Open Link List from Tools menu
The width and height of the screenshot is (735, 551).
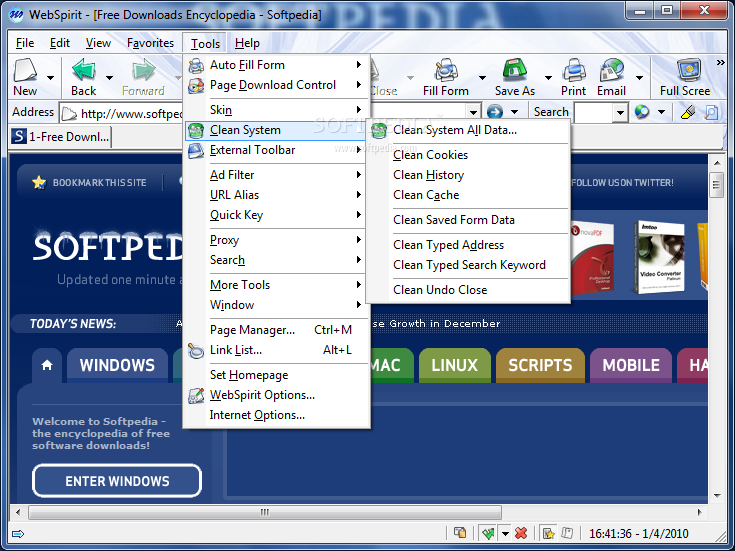[x=275, y=350]
